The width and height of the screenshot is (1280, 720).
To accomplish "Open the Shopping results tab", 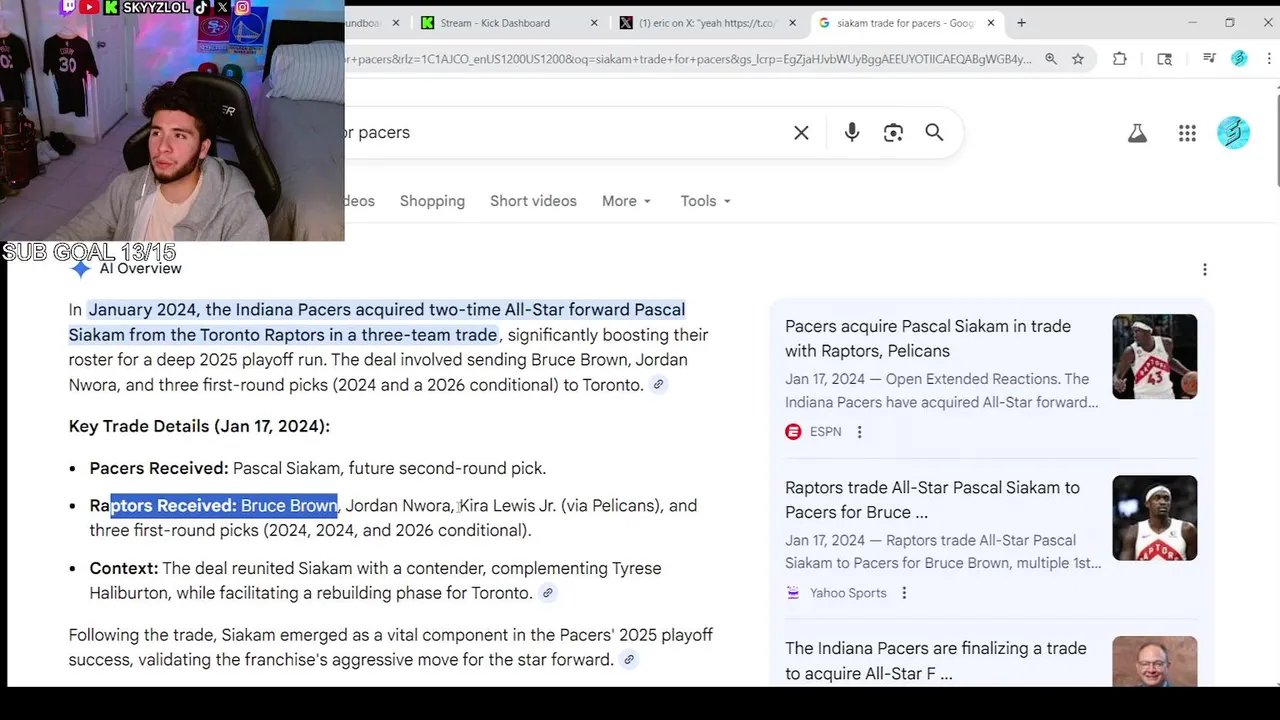I will 432,201.
